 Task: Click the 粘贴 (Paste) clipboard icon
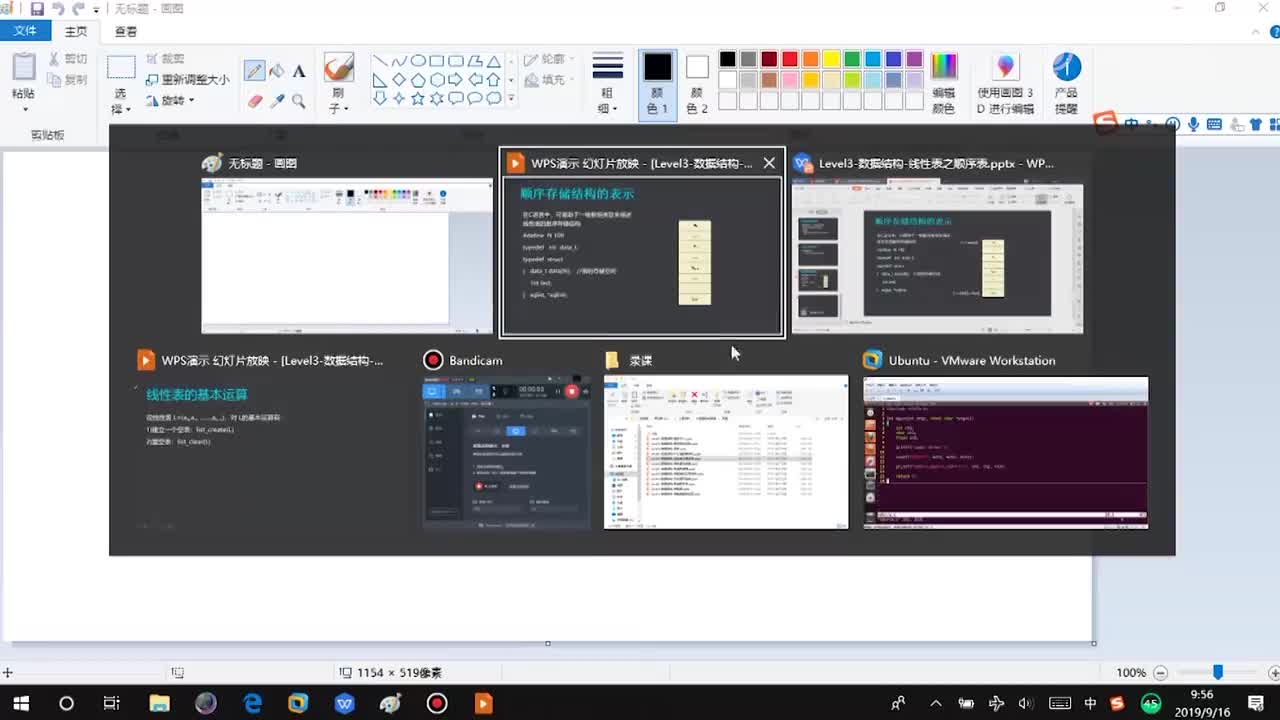pos(23,67)
